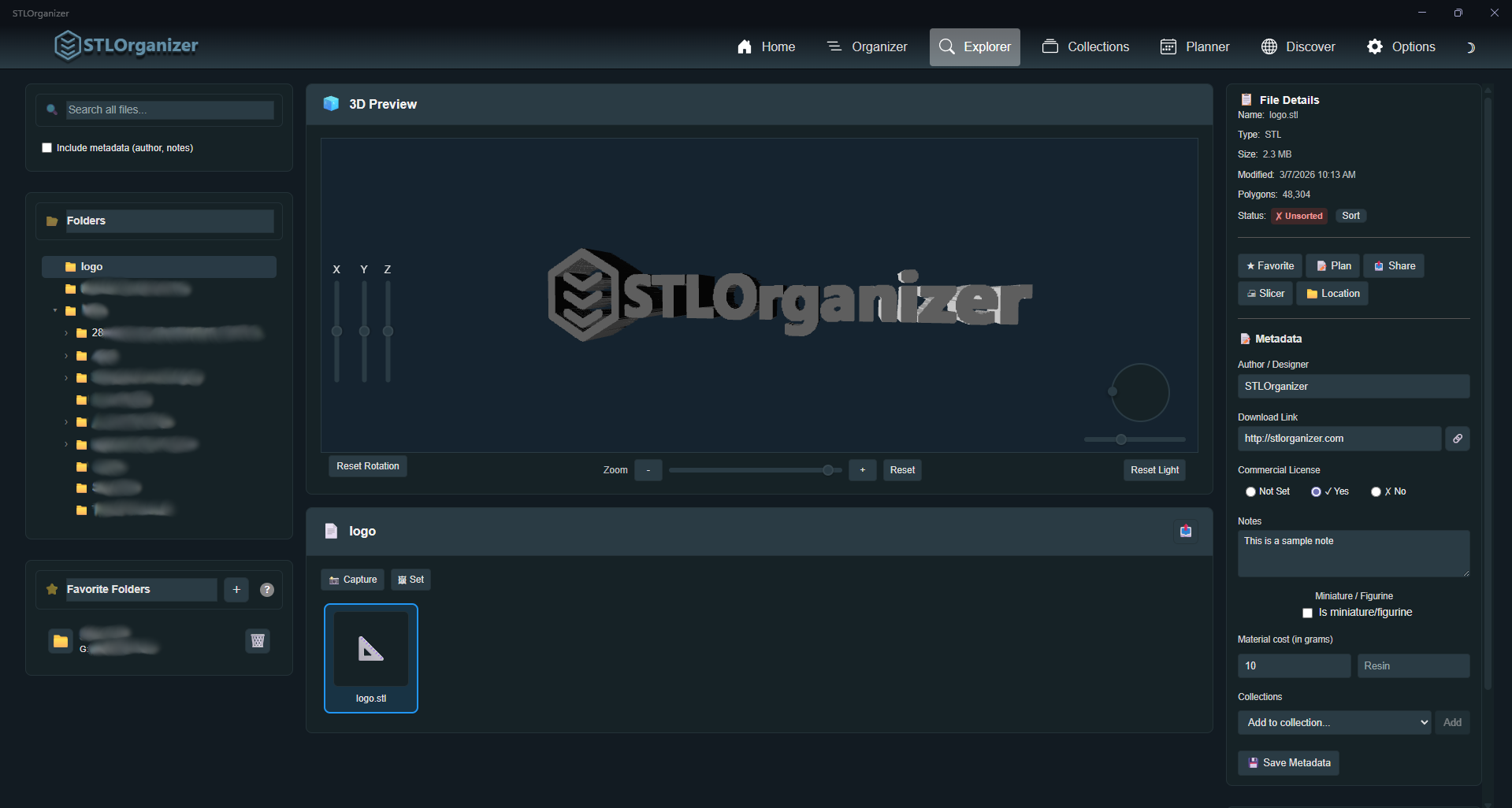Toggle dark mode moon icon

1469,47
